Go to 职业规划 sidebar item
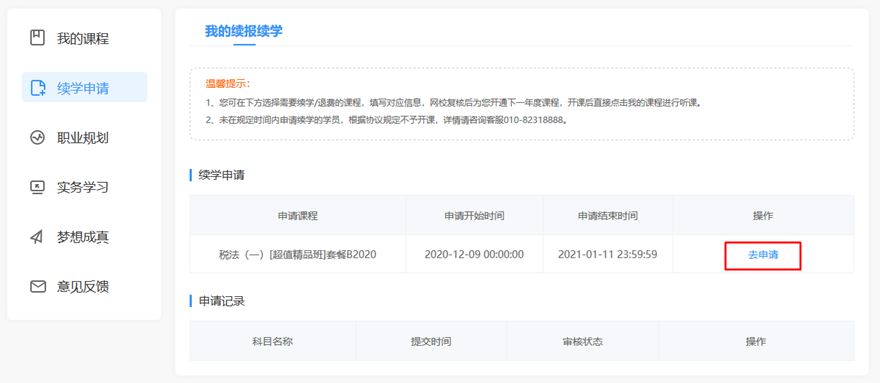 pyautogui.click(x=84, y=138)
